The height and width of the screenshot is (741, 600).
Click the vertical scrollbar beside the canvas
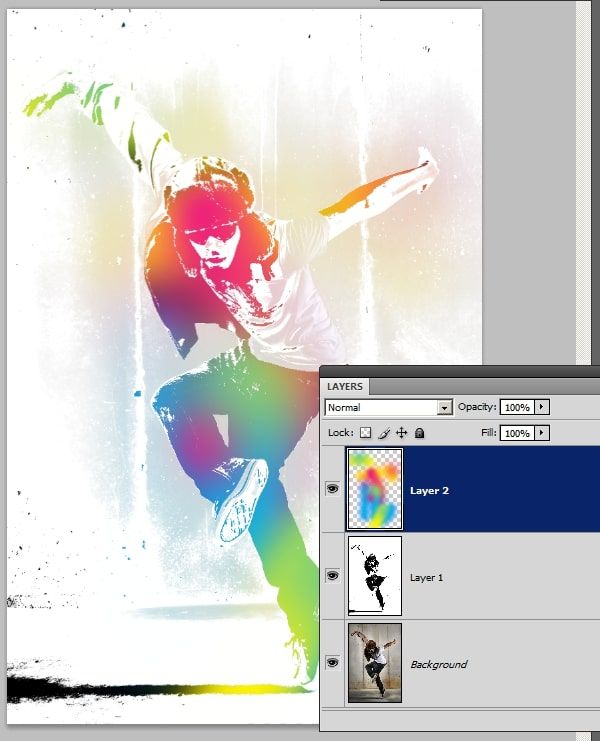pos(583,184)
